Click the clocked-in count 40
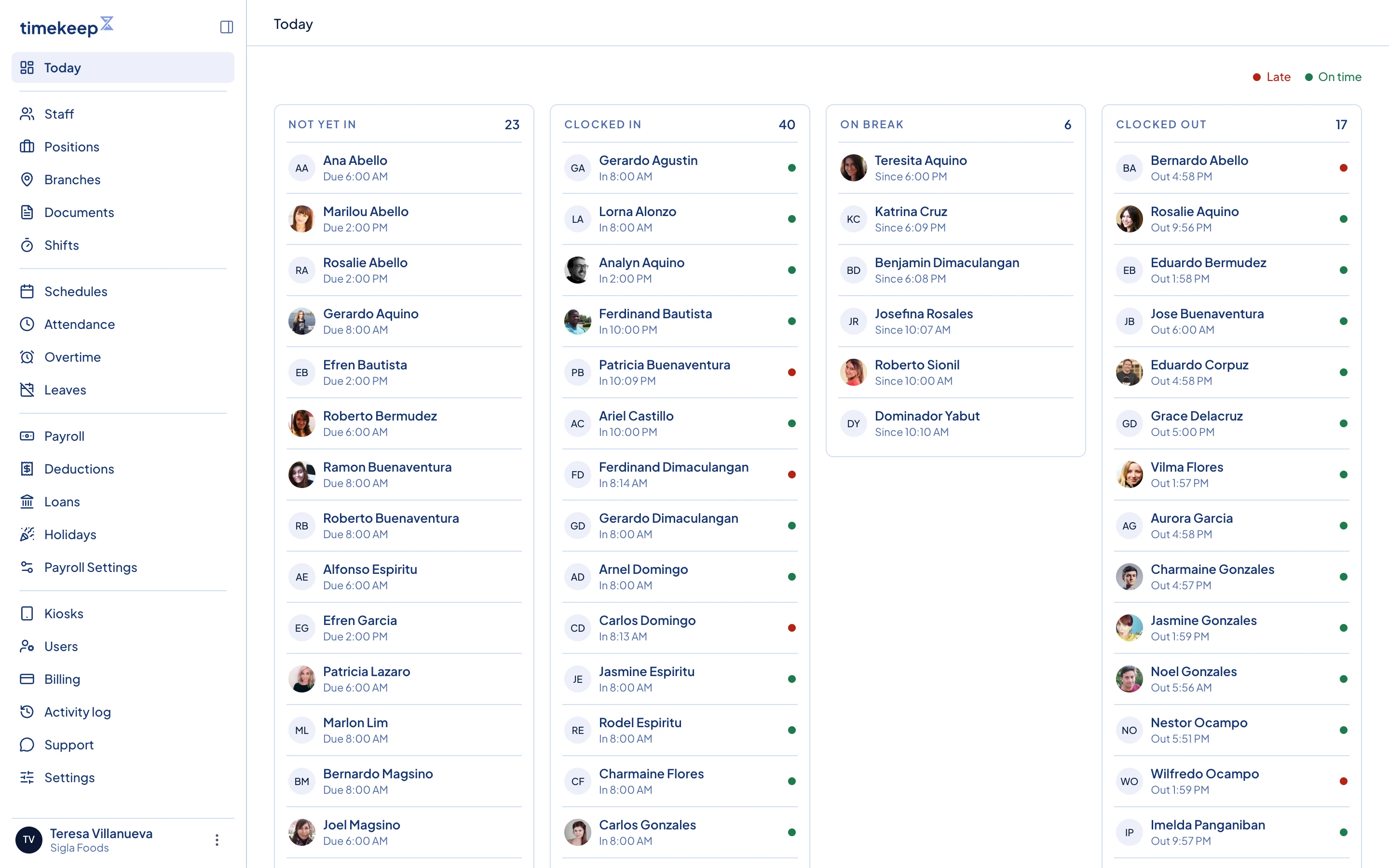1389x868 pixels. (x=786, y=124)
